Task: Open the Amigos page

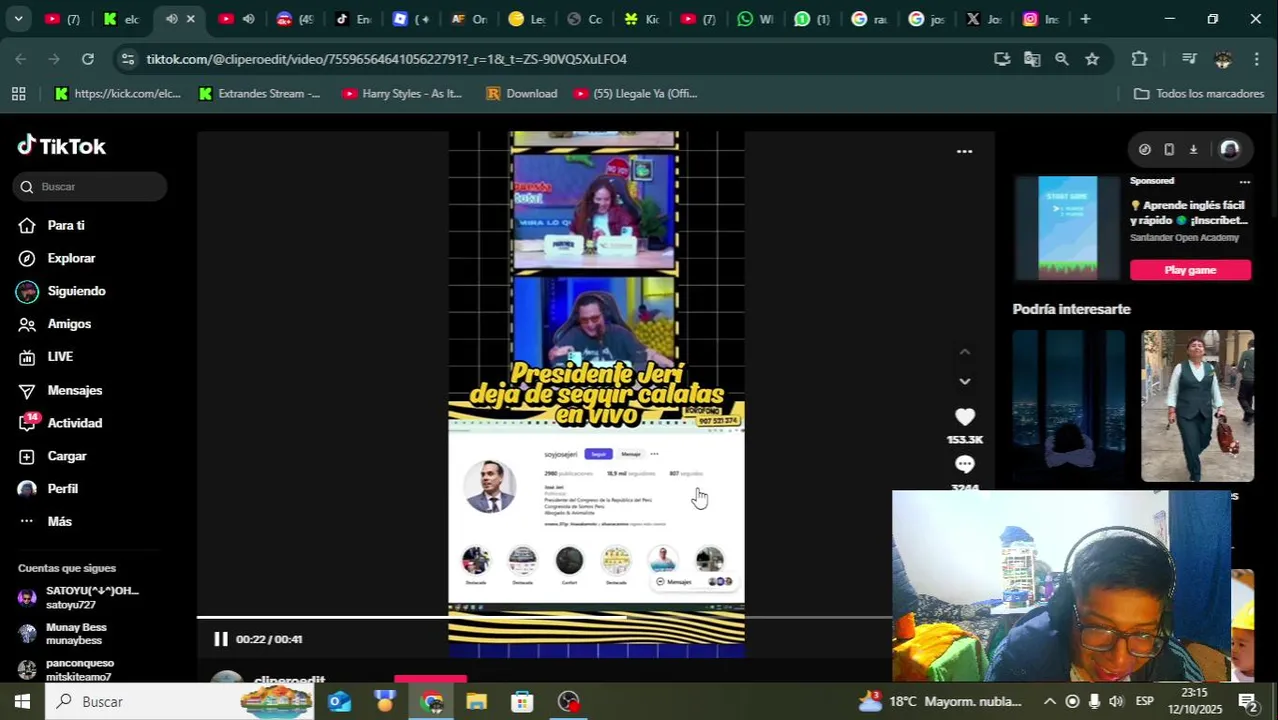Action: (69, 324)
